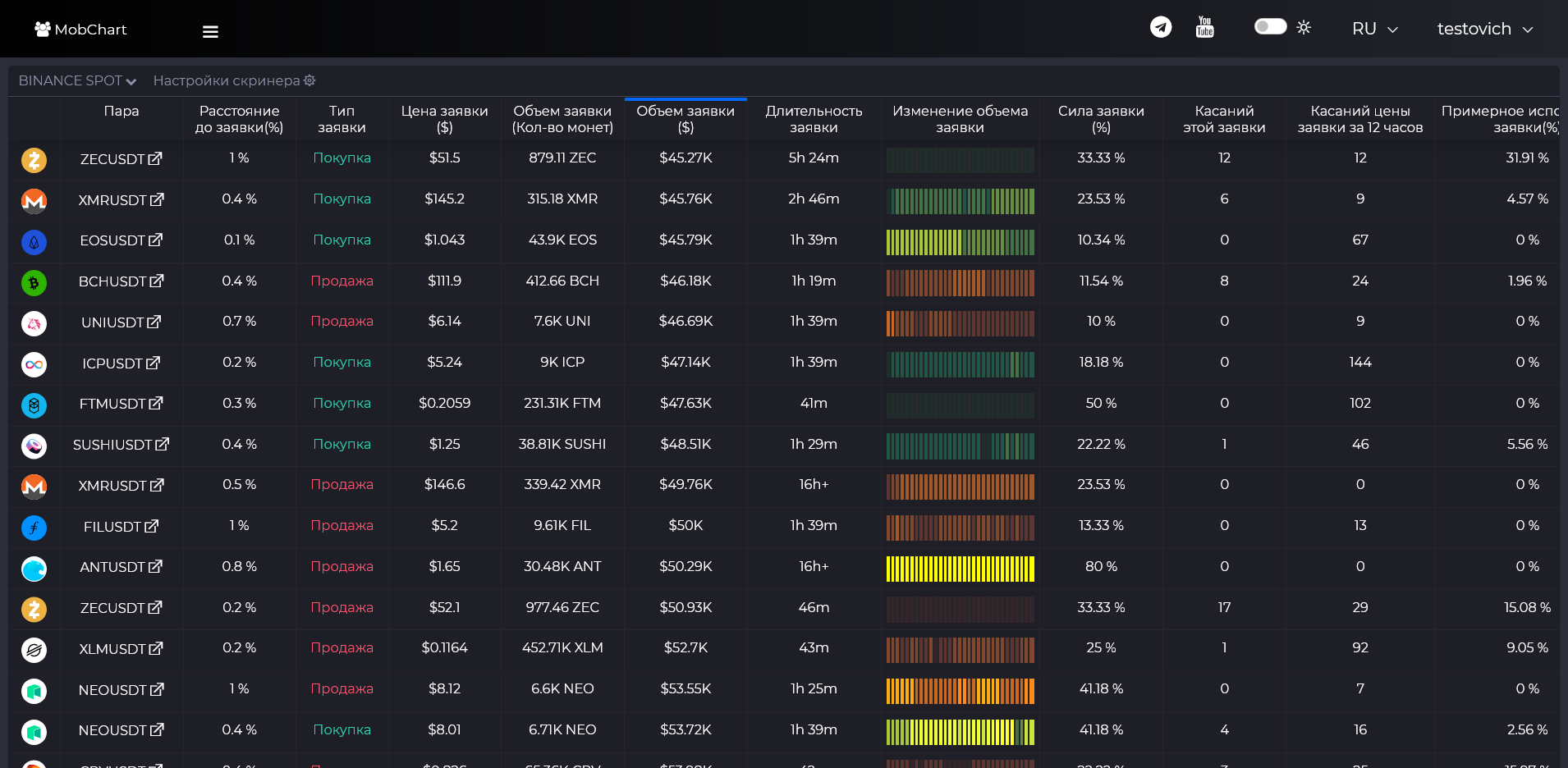This screenshot has width=1568, height=768.
Task: Toggle the dark/light theme switch
Action: point(1270,26)
